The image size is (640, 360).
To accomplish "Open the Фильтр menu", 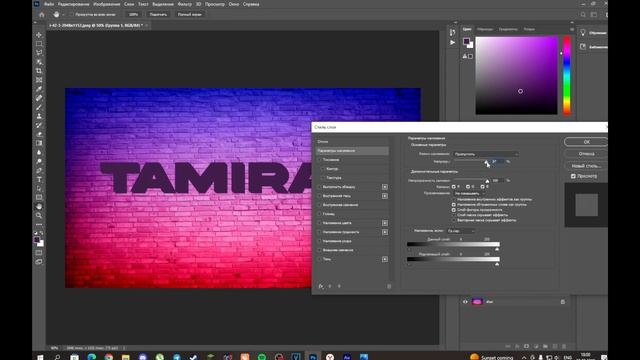I will 184,4.
